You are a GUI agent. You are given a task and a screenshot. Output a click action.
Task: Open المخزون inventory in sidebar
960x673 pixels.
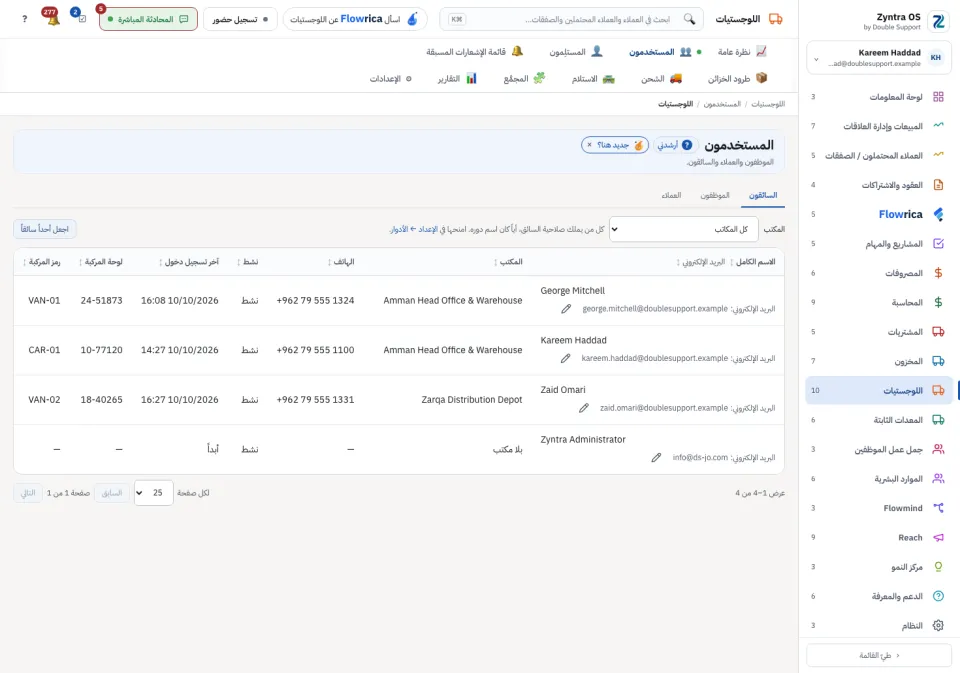[x=878, y=361]
